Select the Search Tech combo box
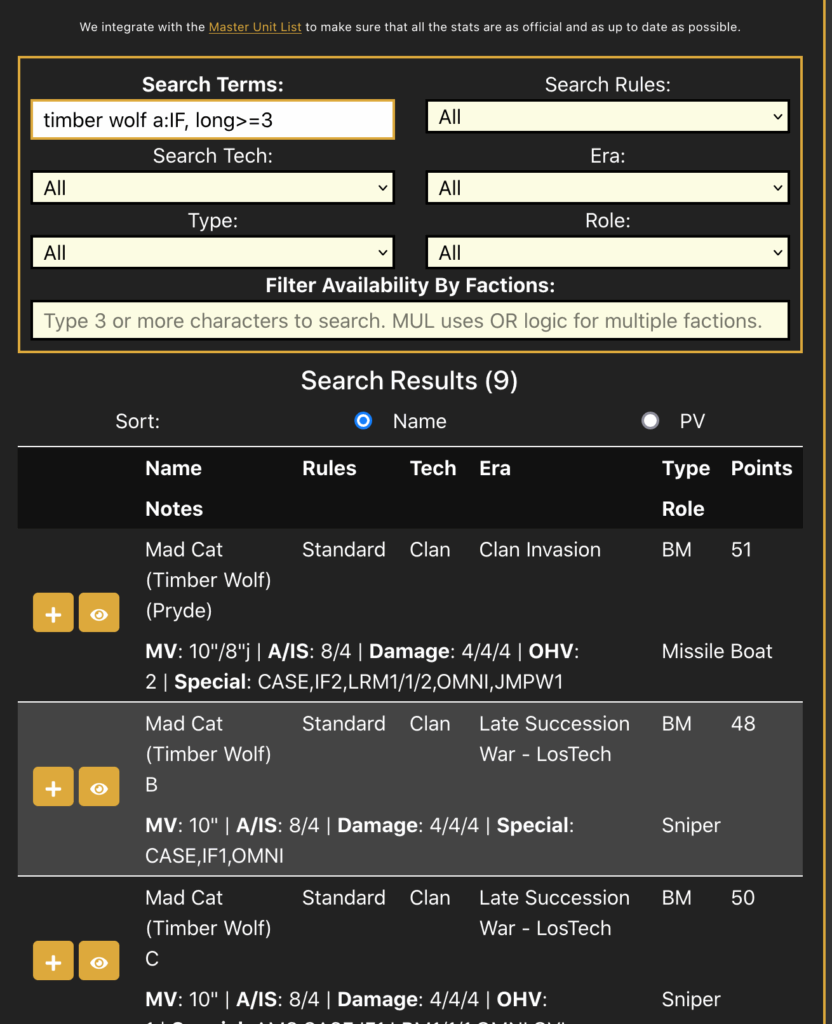832x1024 pixels. click(212, 187)
